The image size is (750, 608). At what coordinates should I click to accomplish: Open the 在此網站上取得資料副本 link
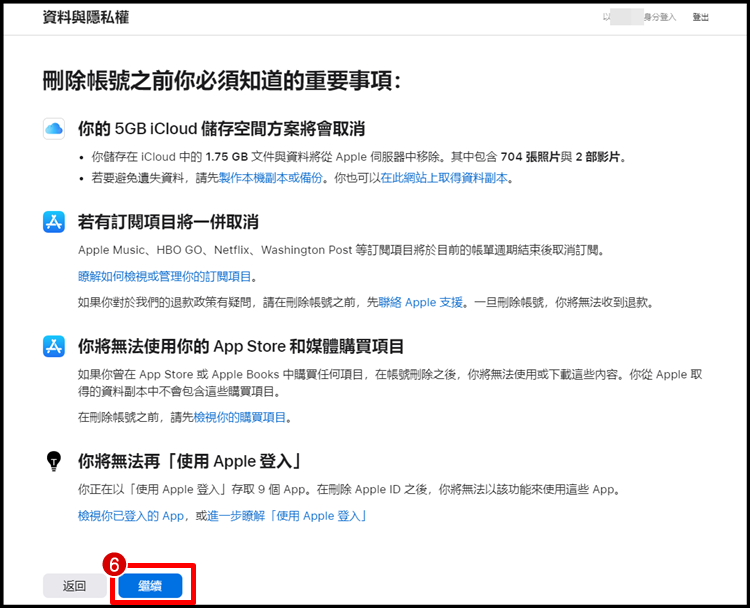444,178
